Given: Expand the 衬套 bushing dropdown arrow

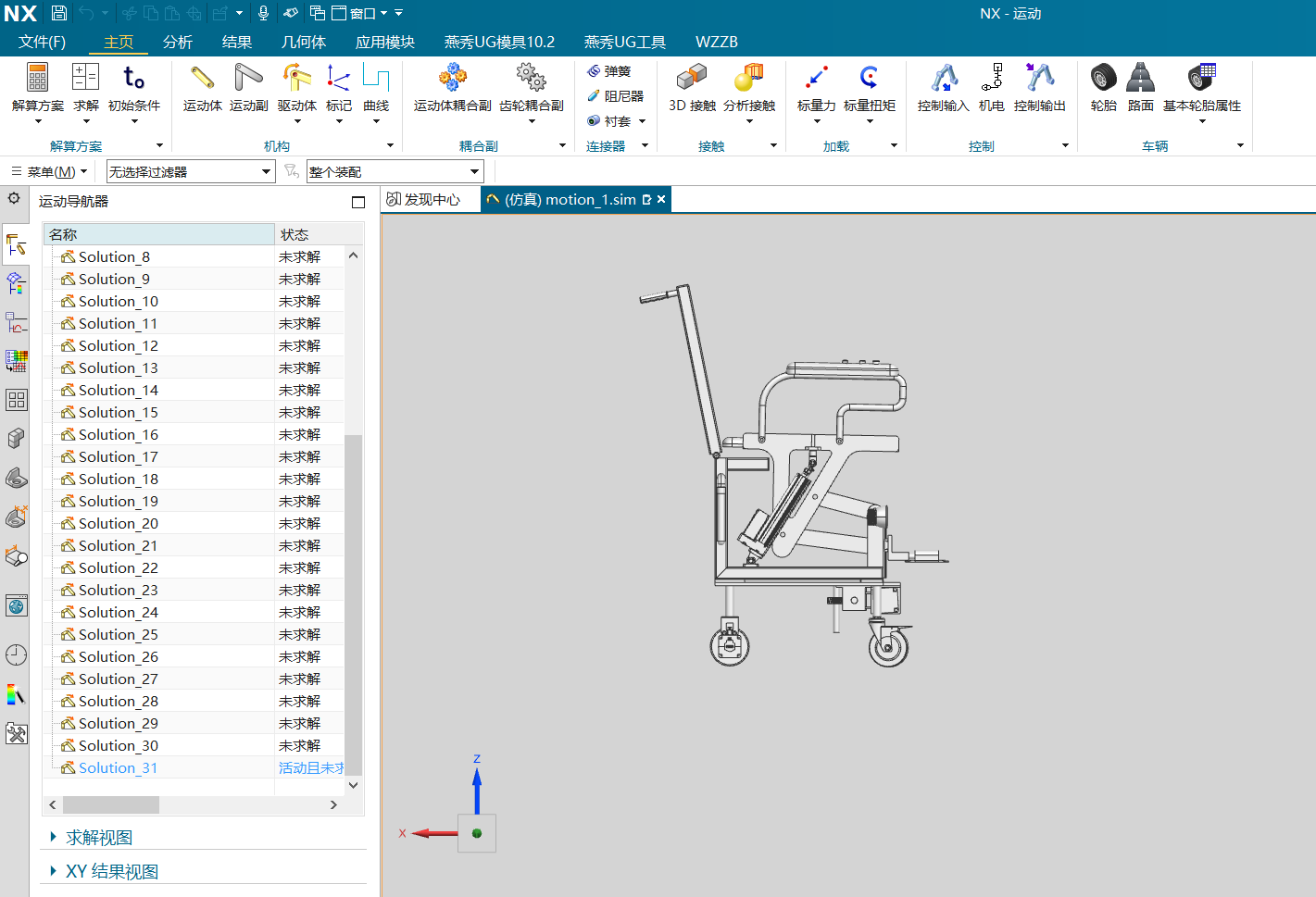Looking at the screenshot, I should point(642,121).
